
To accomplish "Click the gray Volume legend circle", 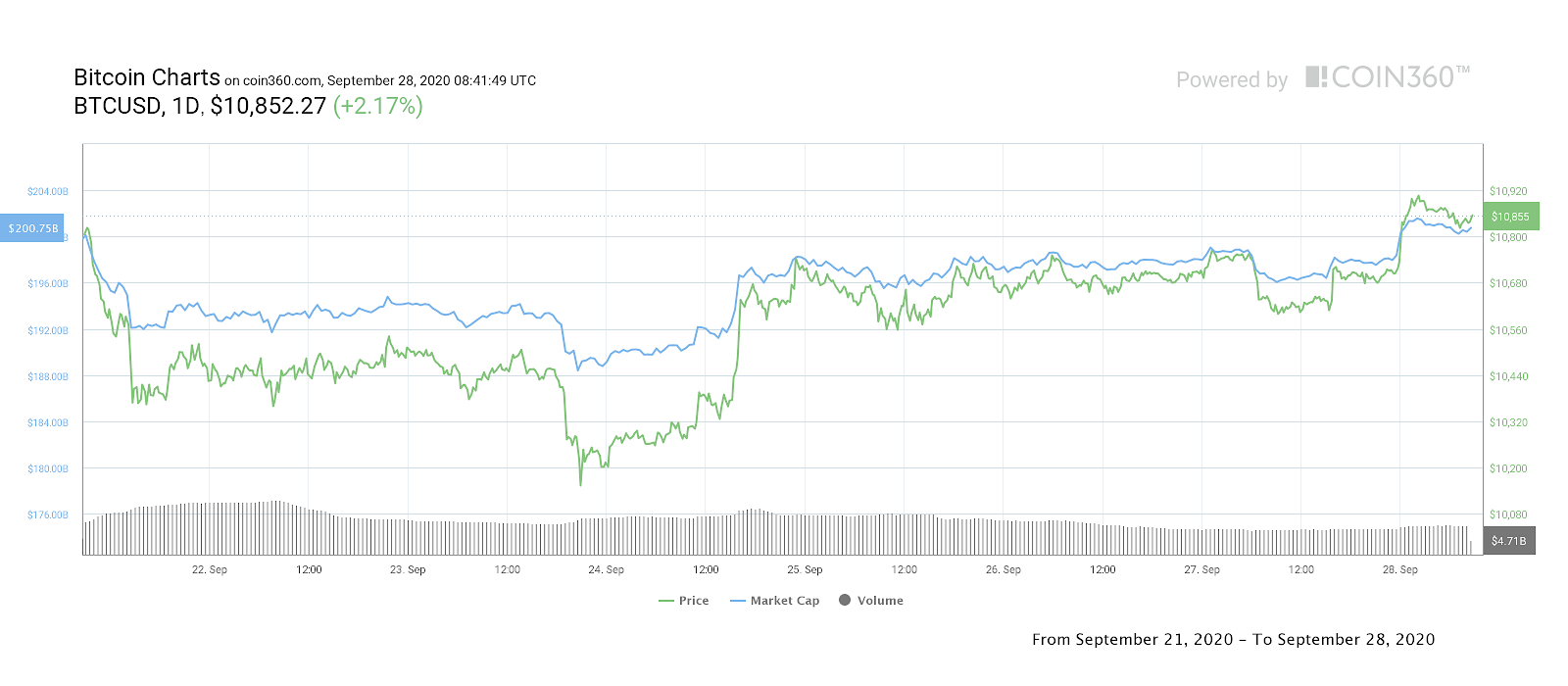I will (845, 600).
